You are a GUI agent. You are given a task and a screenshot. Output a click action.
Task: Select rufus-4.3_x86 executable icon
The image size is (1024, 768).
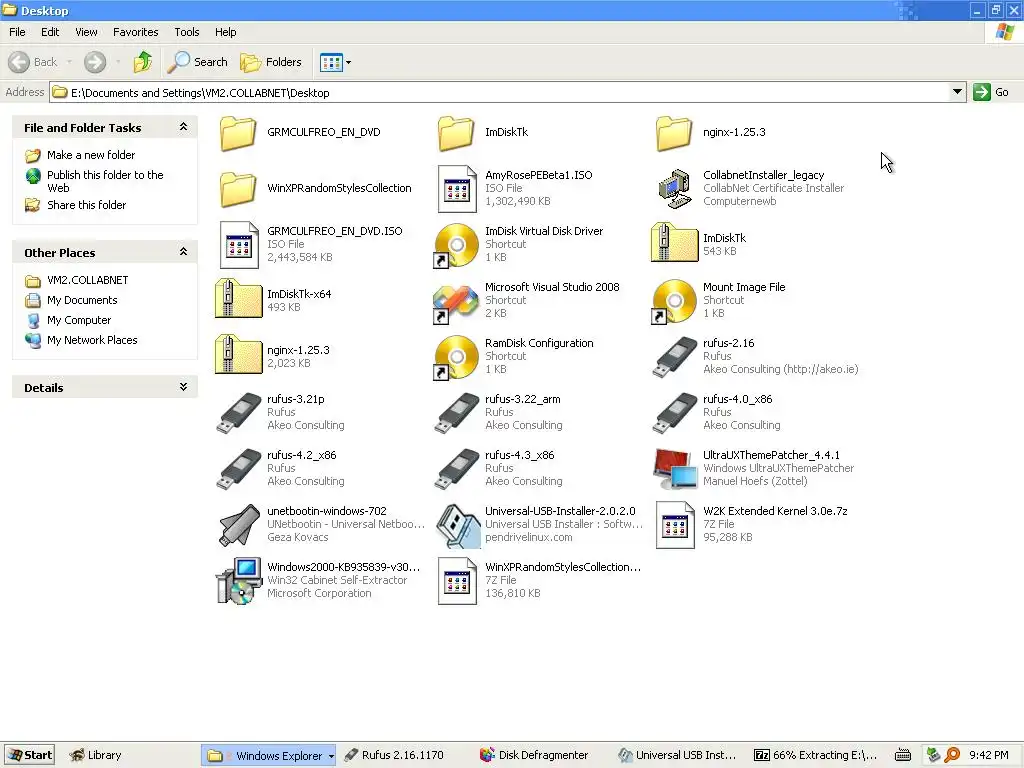(456, 470)
